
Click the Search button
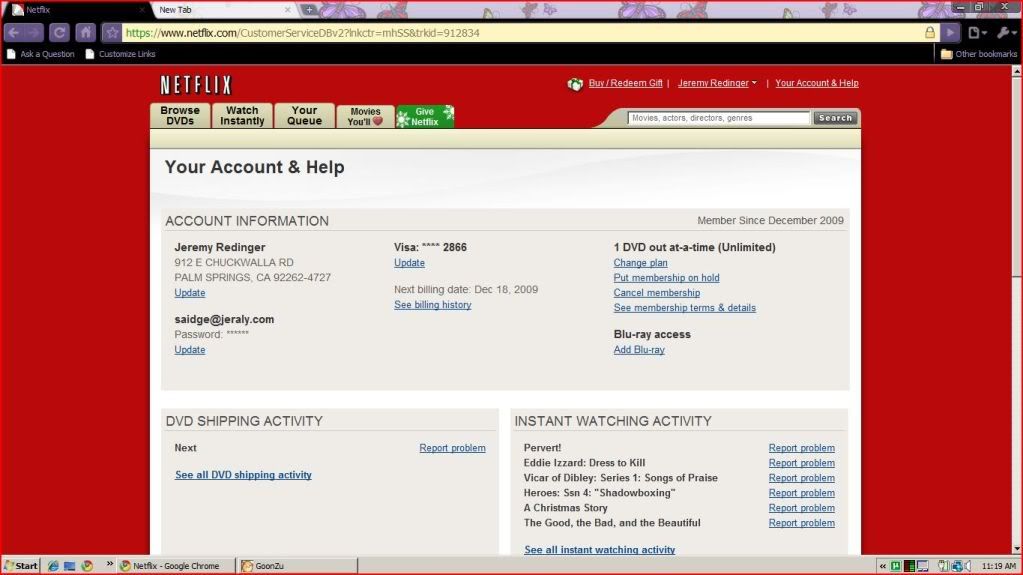[x=835, y=118]
